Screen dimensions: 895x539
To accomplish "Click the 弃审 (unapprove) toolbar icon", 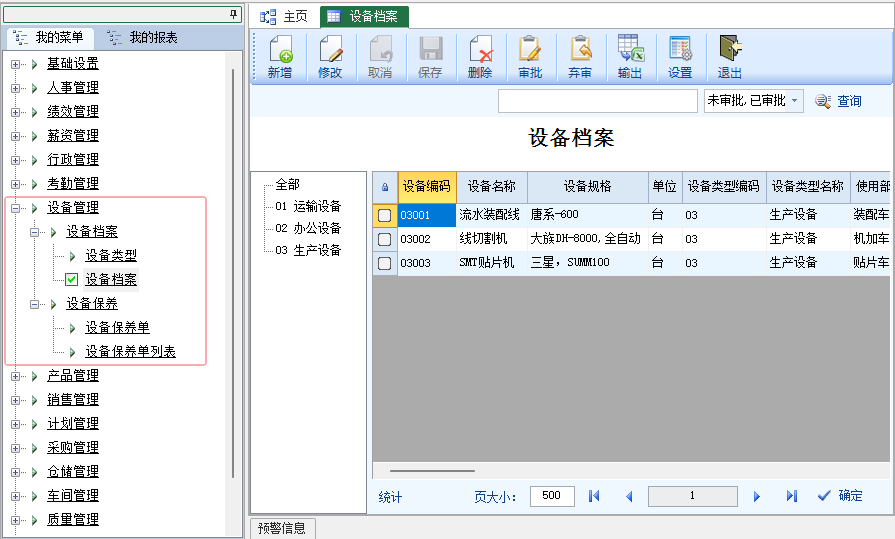I will pyautogui.click(x=580, y=57).
